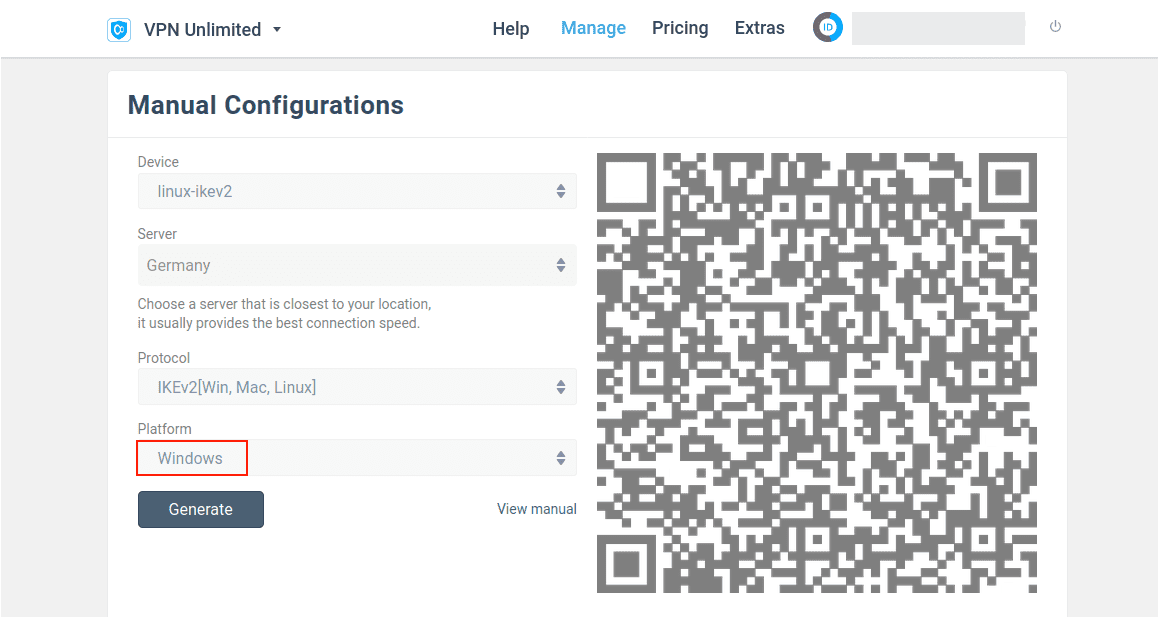Screen dimensions: 1158x617
Task: Expand the Protocol dropdown showing IKEv2
Action: 356,387
